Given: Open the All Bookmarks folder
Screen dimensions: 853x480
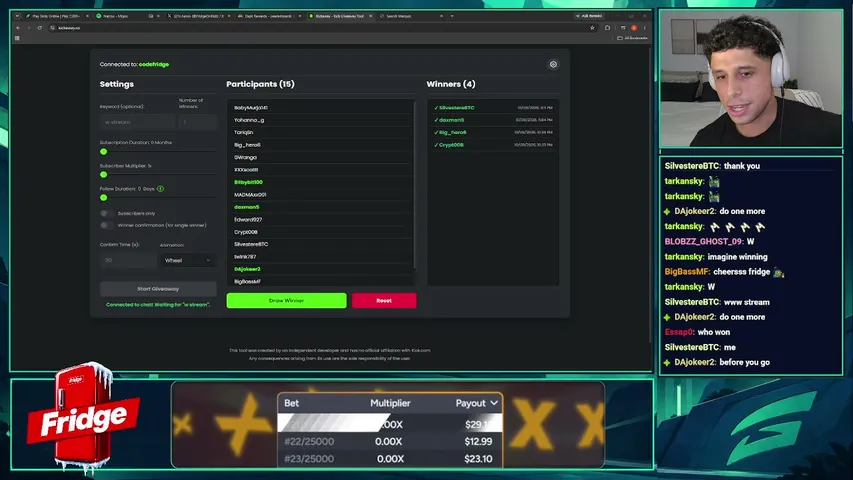Looking at the screenshot, I should (632, 38).
